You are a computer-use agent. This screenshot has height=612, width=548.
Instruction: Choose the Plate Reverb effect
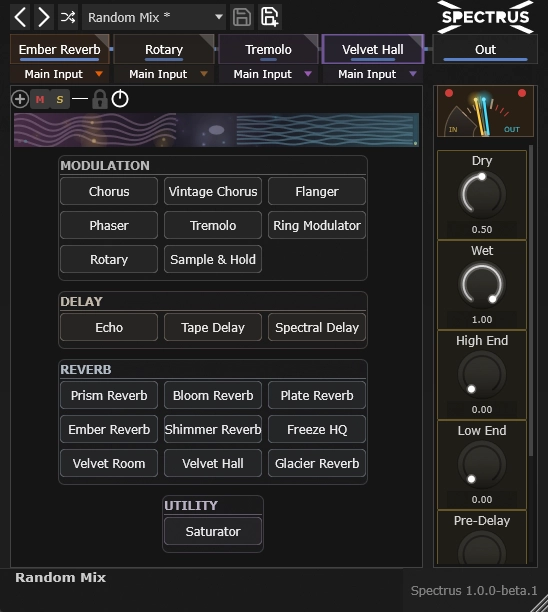pos(317,395)
